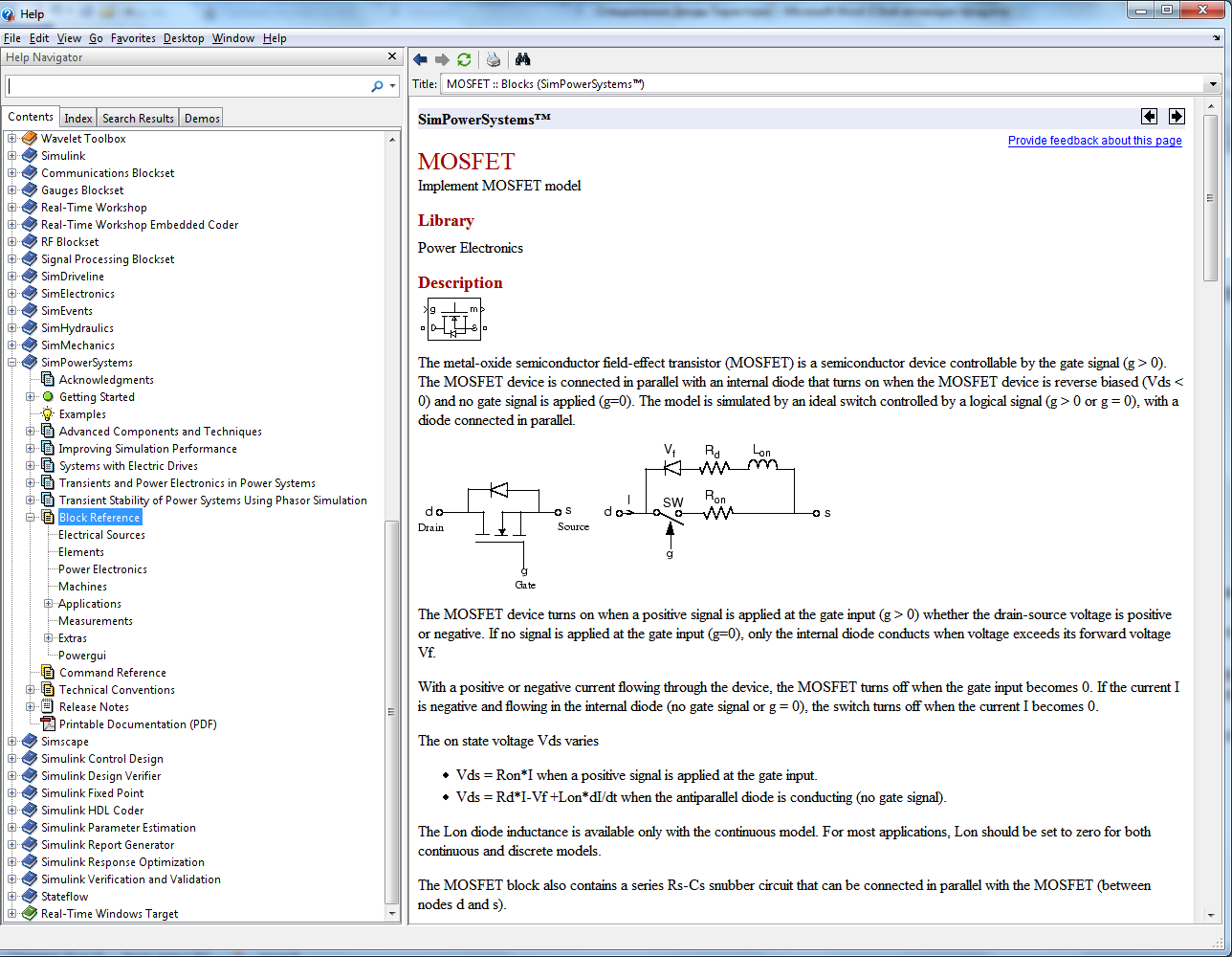The height and width of the screenshot is (957, 1232).
Task: Click the Acknowledgments page icon
Action: tap(48, 380)
